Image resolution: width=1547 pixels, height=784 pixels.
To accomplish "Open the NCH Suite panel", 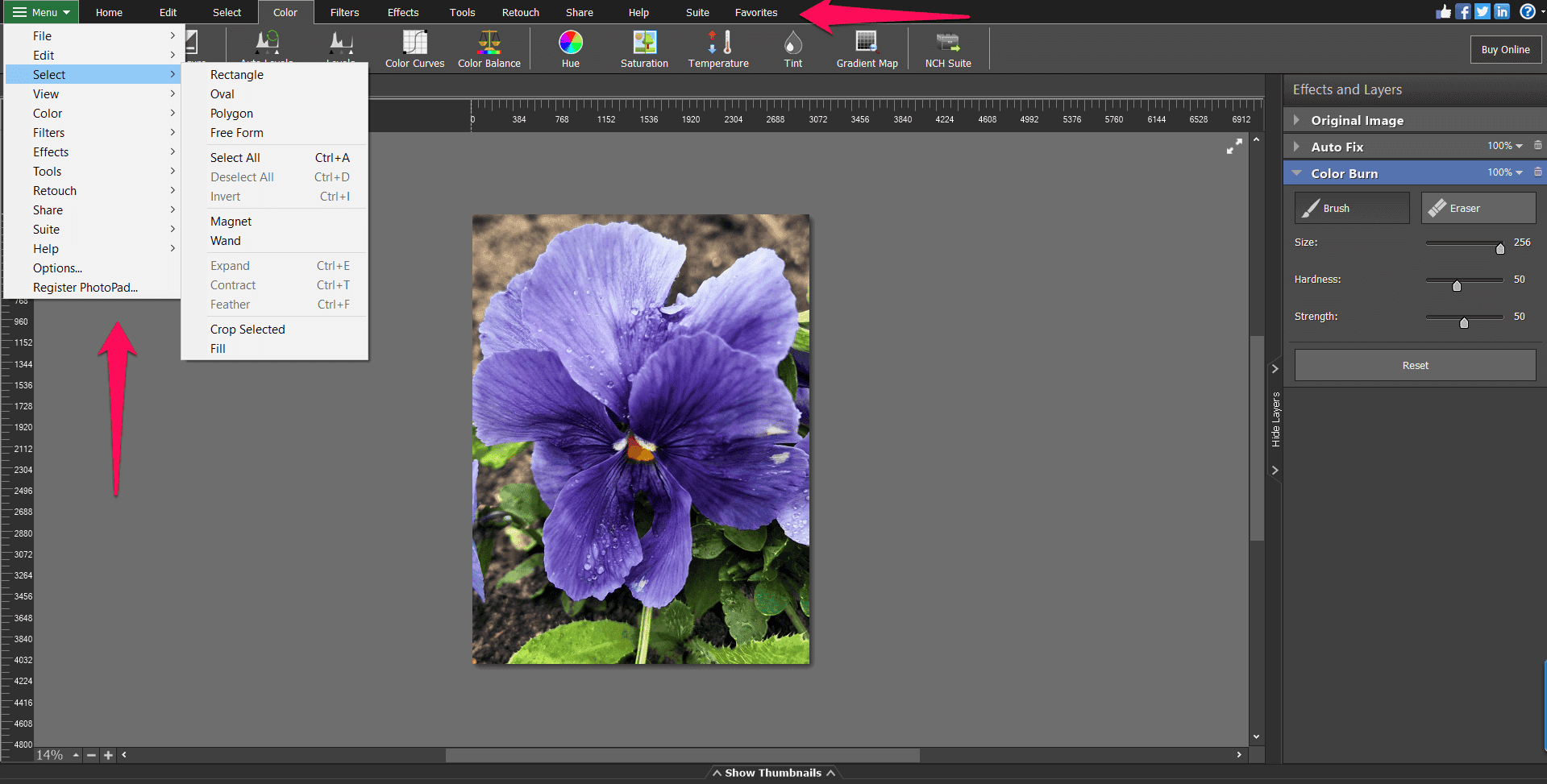I will click(947, 48).
